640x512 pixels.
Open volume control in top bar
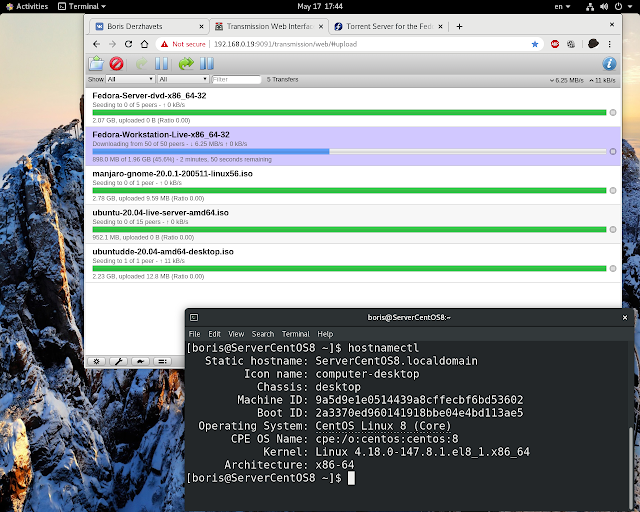pyautogui.click(x=604, y=7)
